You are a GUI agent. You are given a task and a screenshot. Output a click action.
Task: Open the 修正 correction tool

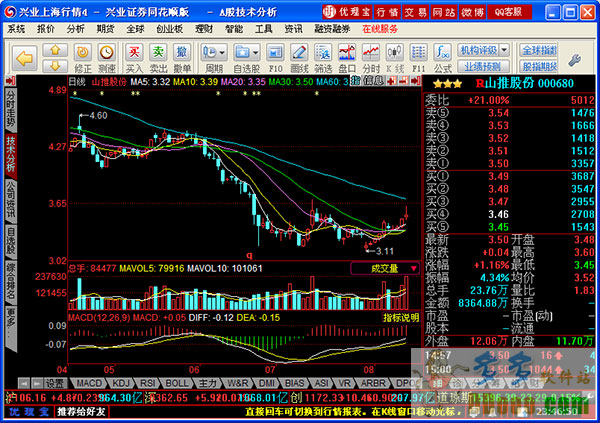point(83,58)
